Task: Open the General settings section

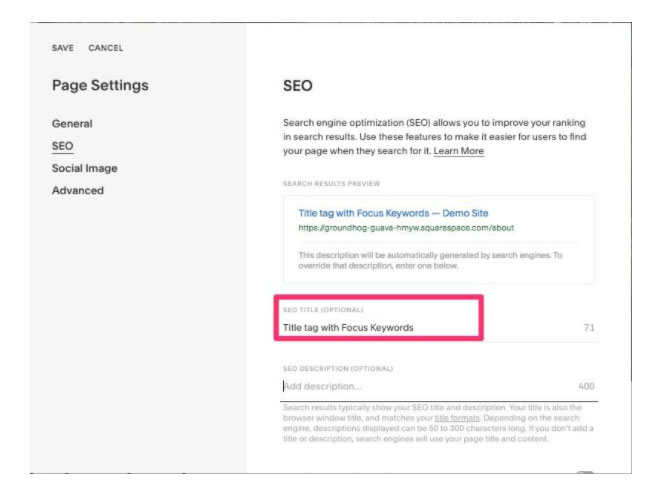Action: 72,123
